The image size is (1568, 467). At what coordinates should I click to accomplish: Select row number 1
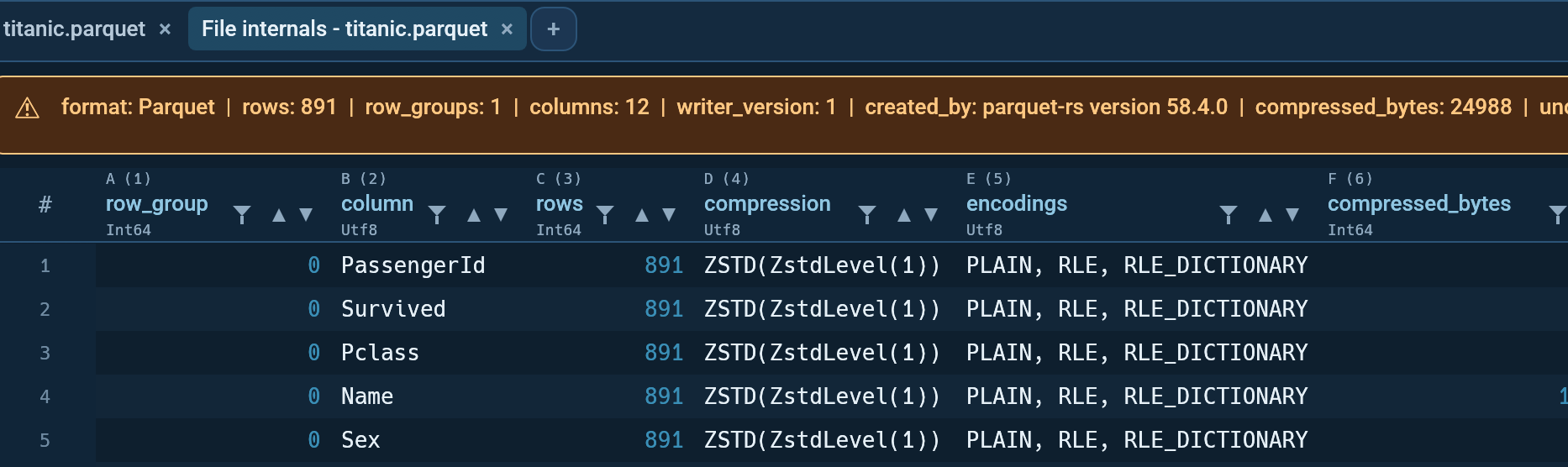(x=45, y=266)
